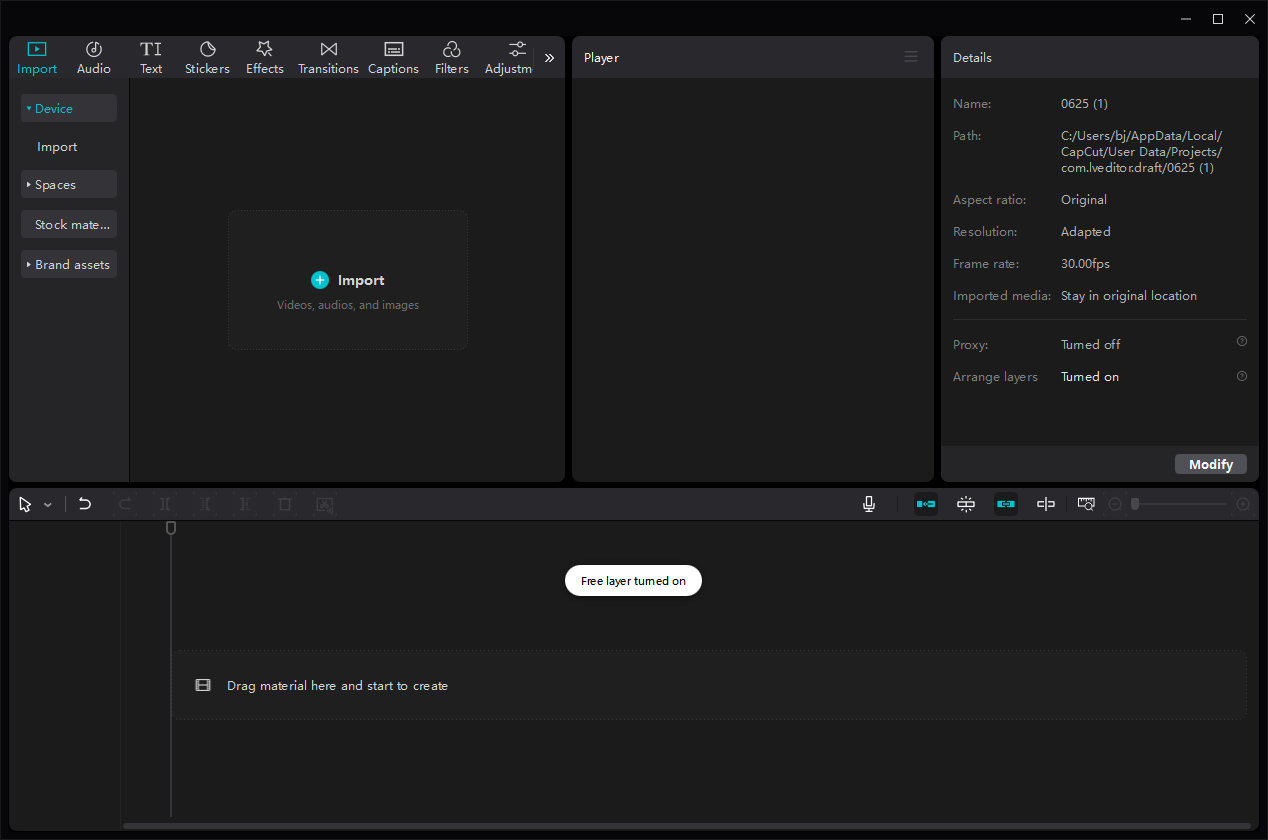
Task: Go to the Captions tab
Action: click(x=393, y=58)
